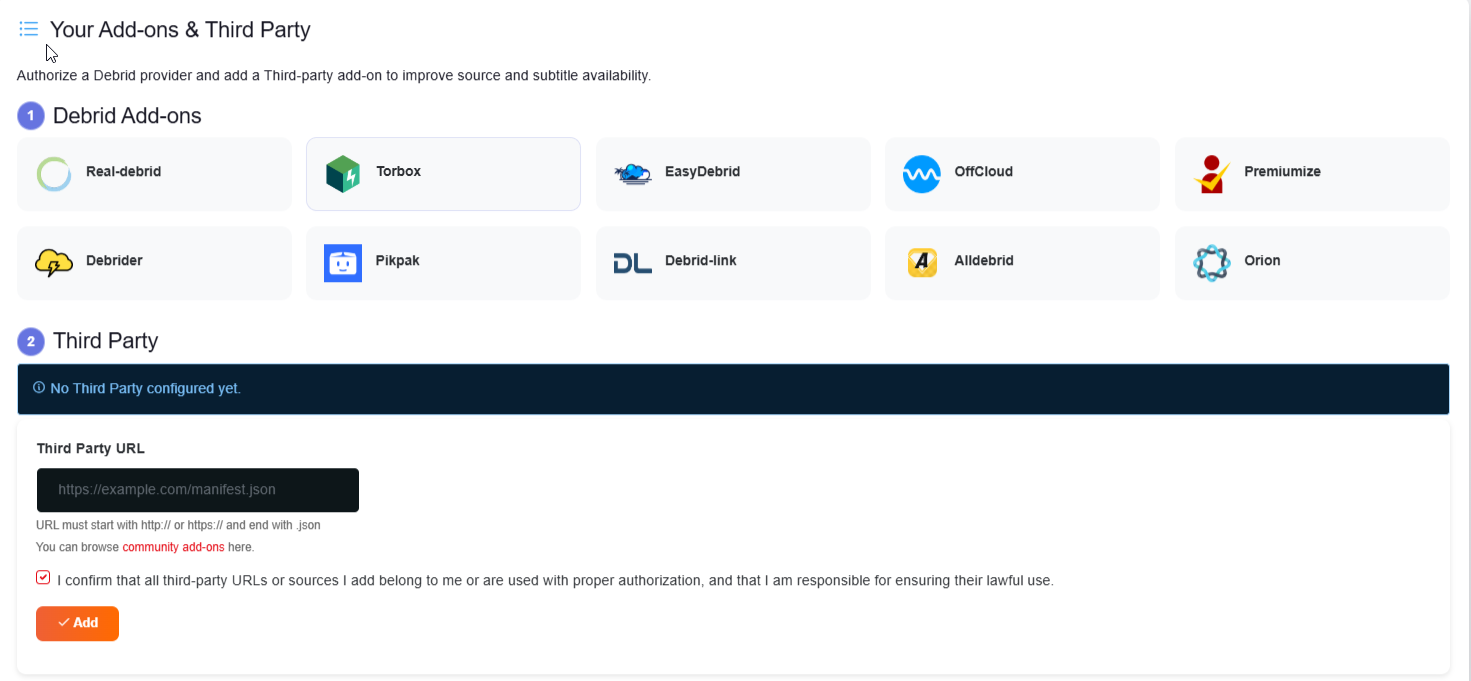The height and width of the screenshot is (681, 1471).
Task: Select the OffCloud provider
Action: 921,171
